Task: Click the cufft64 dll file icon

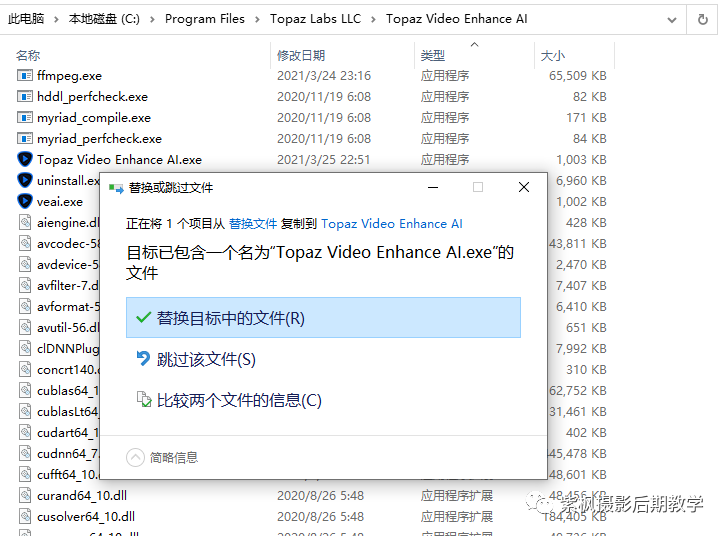Action: point(25,474)
